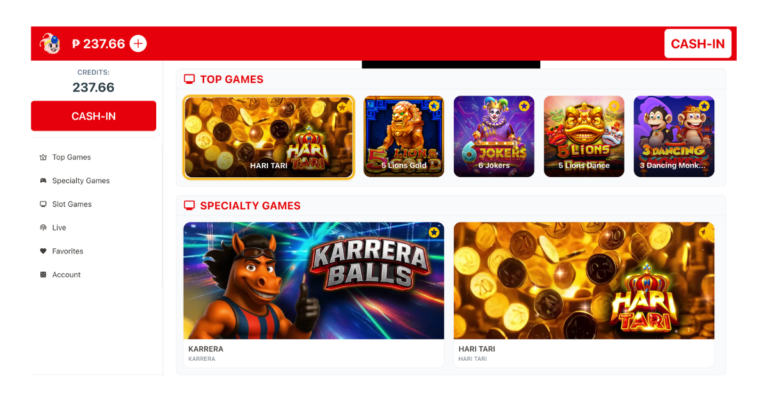Viewport: 768px width, 403px height.
Task: Toggle favorite star on Karrera Balls banner
Action: click(x=434, y=232)
